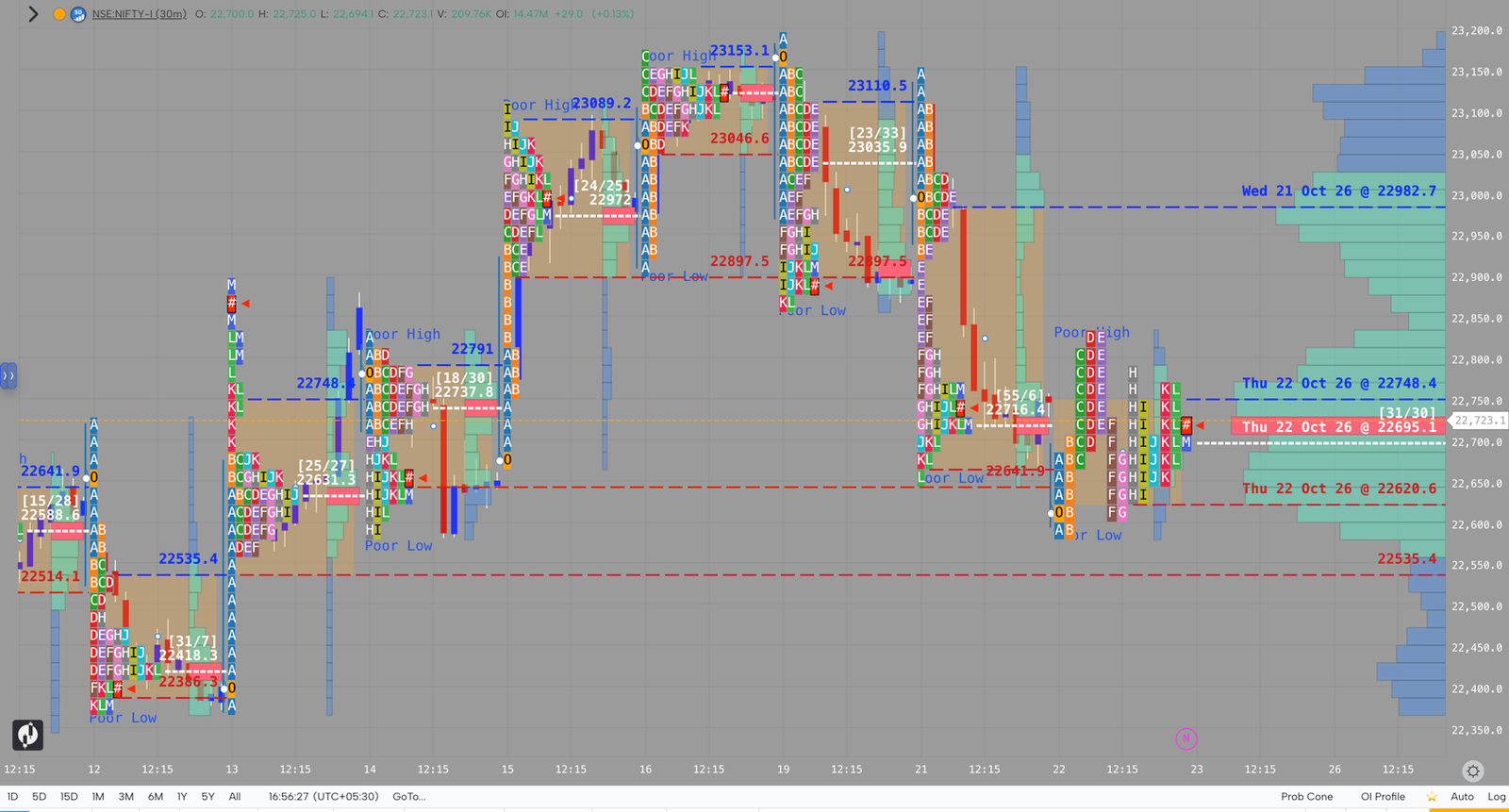Screen dimensions: 1509x812
Task: Select the 5D time range
Action: coord(39,797)
